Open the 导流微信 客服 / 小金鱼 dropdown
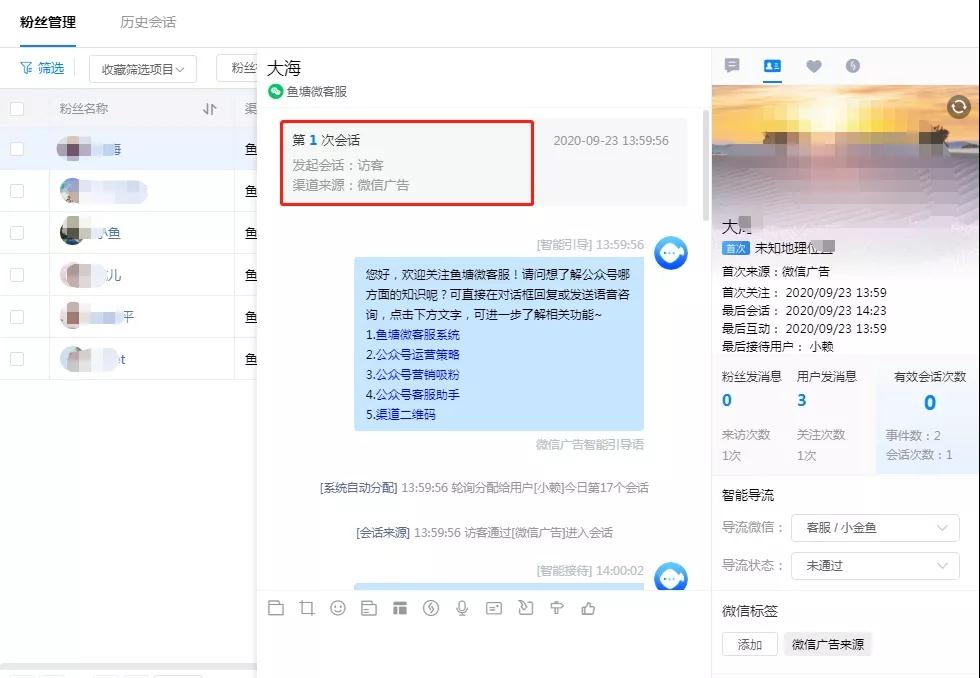The width and height of the screenshot is (980, 678). pyautogui.click(x=875, y=527)
